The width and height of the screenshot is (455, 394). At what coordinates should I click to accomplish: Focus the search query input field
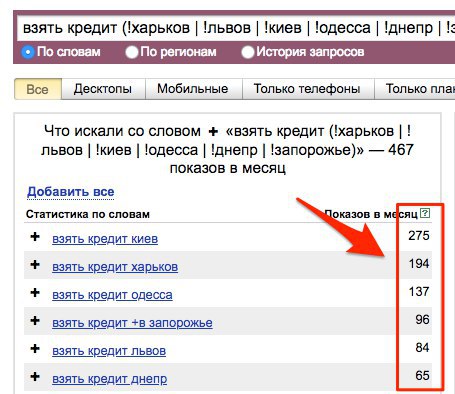[x=236, y=28]
